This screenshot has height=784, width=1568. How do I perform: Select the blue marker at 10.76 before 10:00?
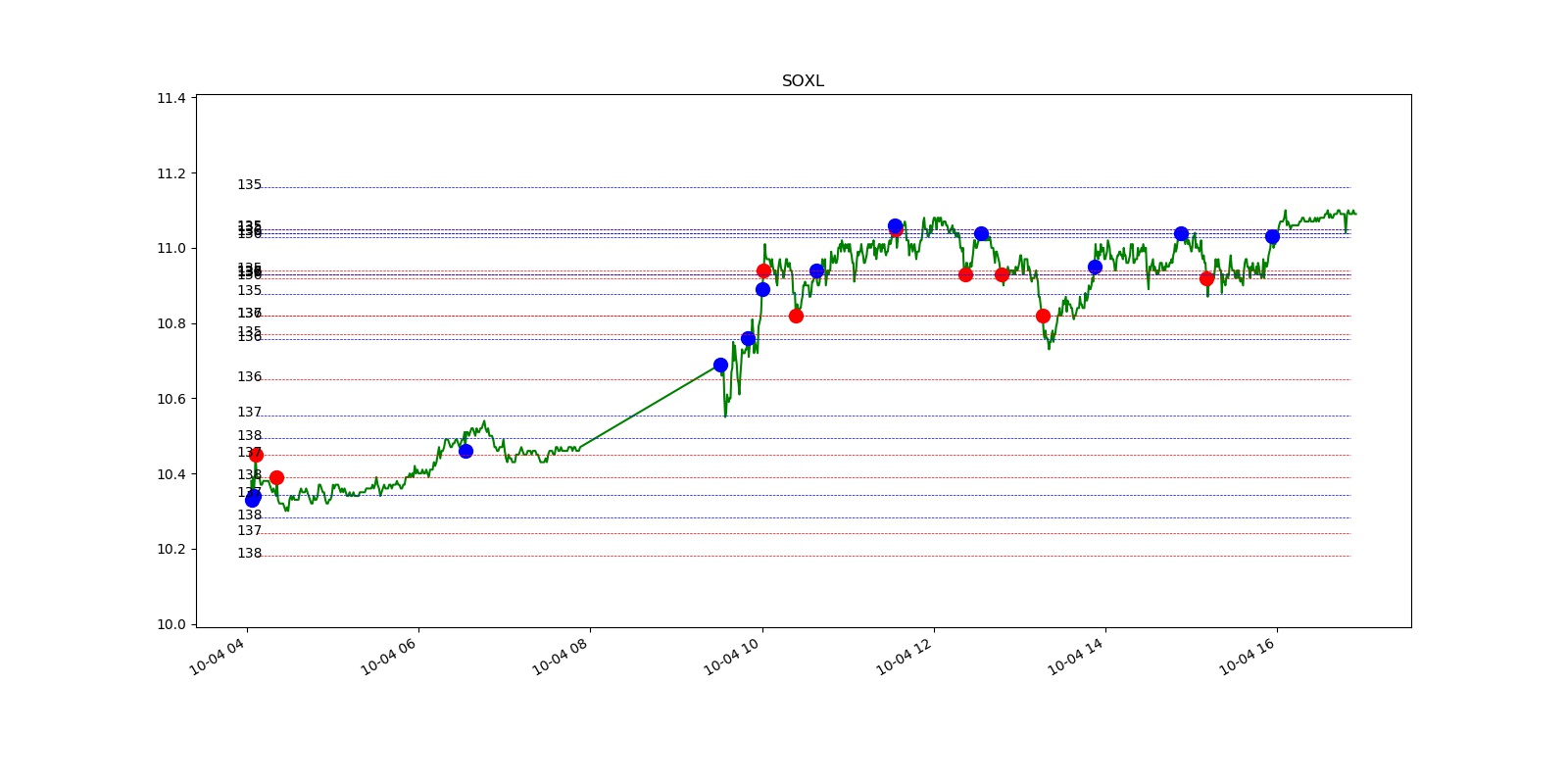coord(748,338)
